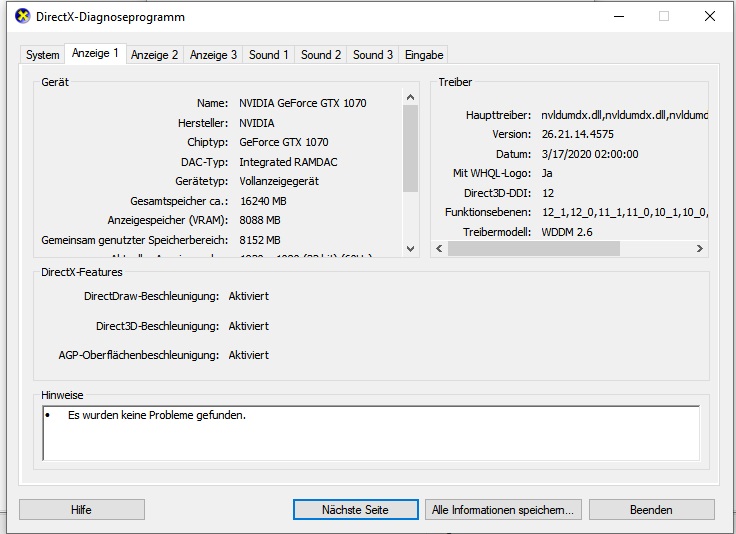Open the Anzeige 3 tab
Screen dimensions: 736x534
tap(213, 55)
